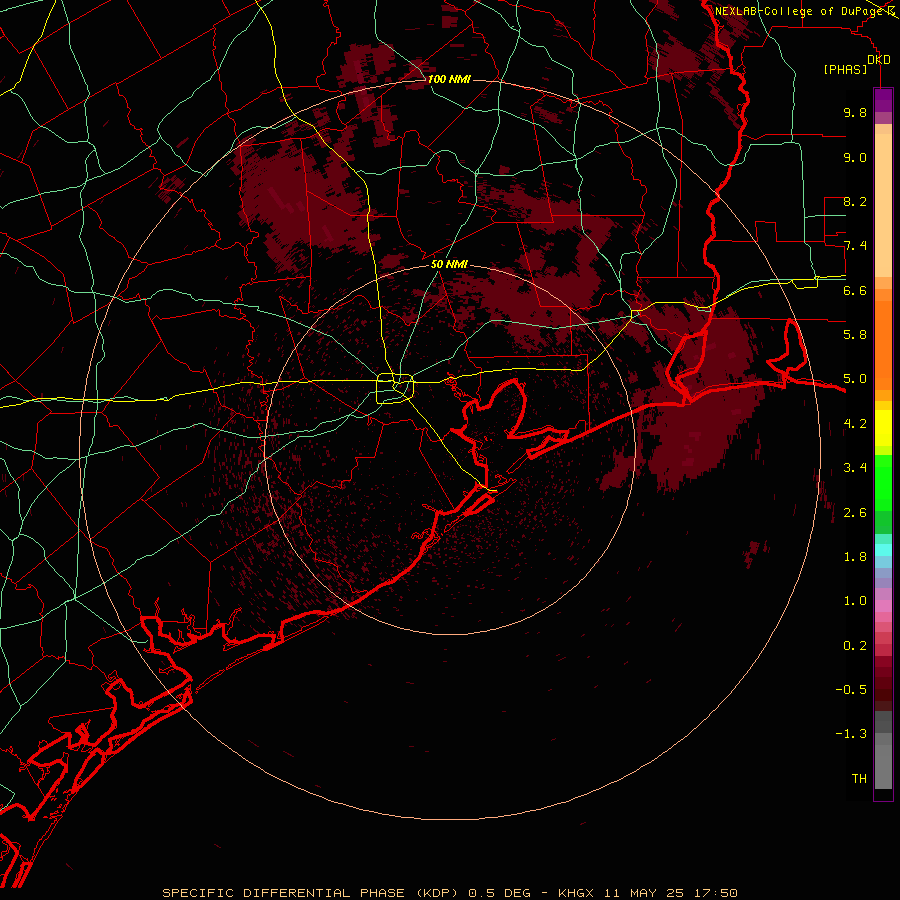This screenshot has width=900, height=900.
Task: Pick the pink segment of the color bar
Action: (x=883, y=606)
